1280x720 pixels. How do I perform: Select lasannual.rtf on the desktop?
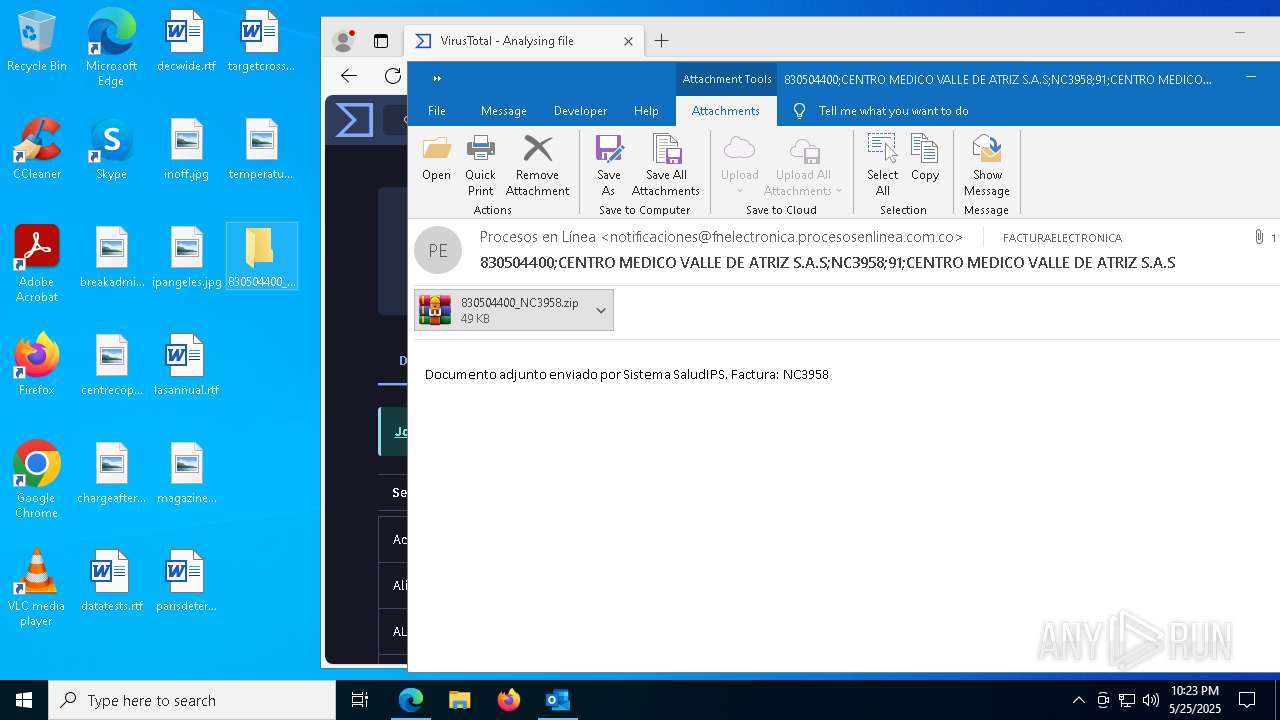pos(186,365)
